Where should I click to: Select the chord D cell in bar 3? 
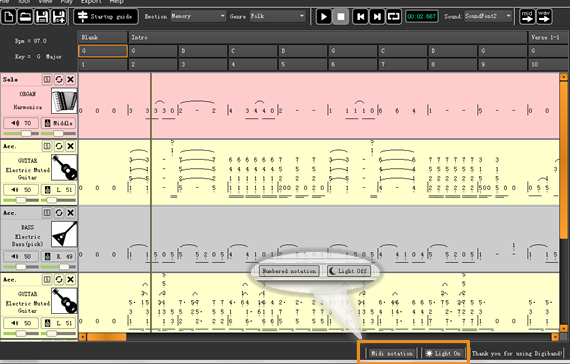pyautogui.click(x=203, y=51)
